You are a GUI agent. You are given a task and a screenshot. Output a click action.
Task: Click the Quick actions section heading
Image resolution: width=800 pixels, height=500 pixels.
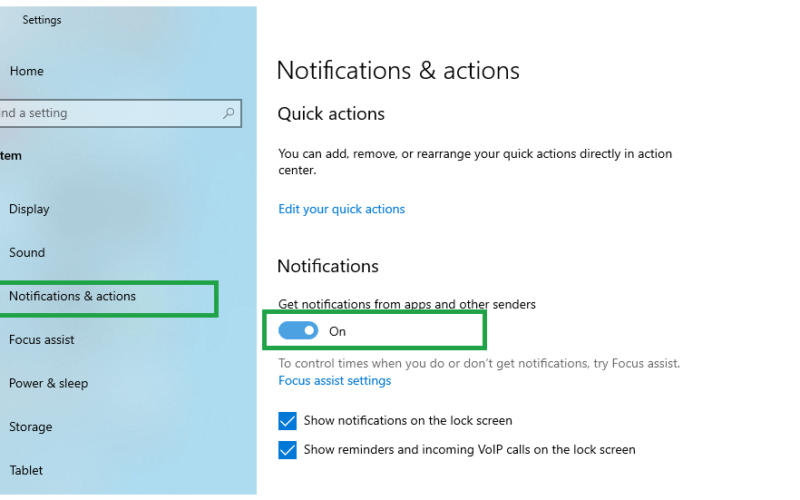(331, 114)
